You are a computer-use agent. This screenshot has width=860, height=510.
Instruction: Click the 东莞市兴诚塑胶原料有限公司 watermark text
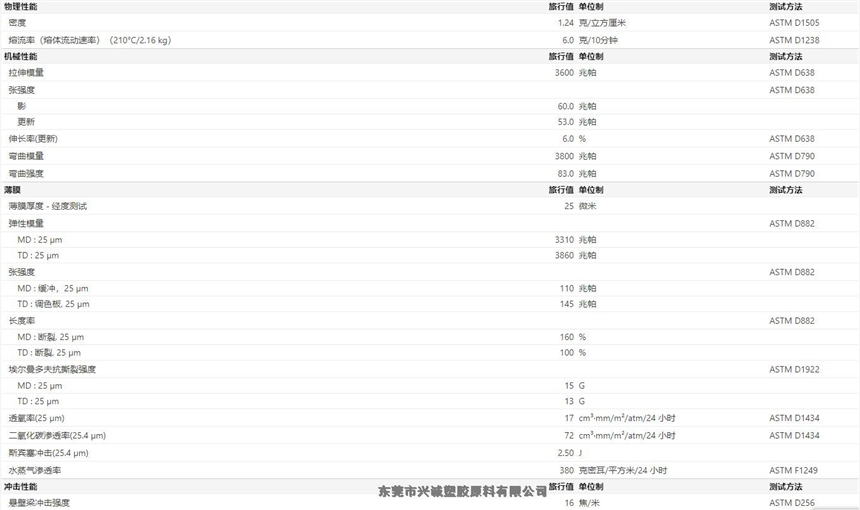pos(463,492)
